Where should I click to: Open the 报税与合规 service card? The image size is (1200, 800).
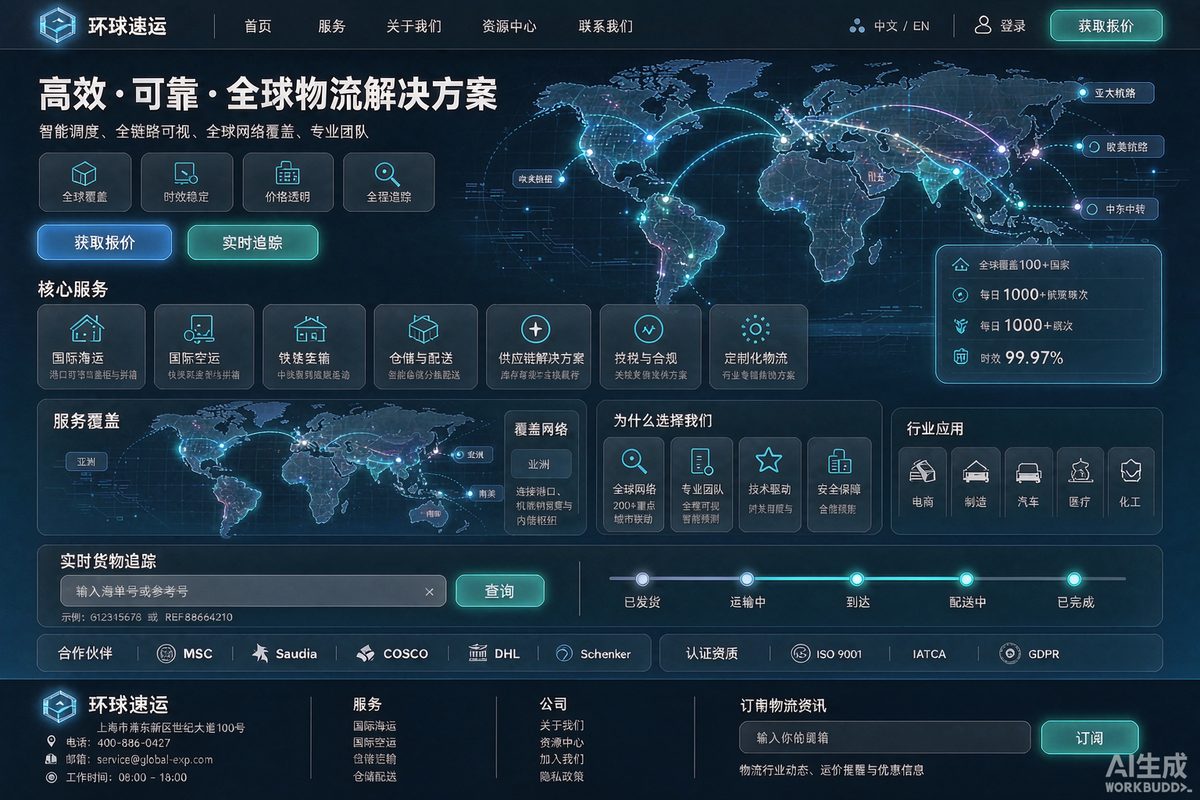click(x=650, y=347)
